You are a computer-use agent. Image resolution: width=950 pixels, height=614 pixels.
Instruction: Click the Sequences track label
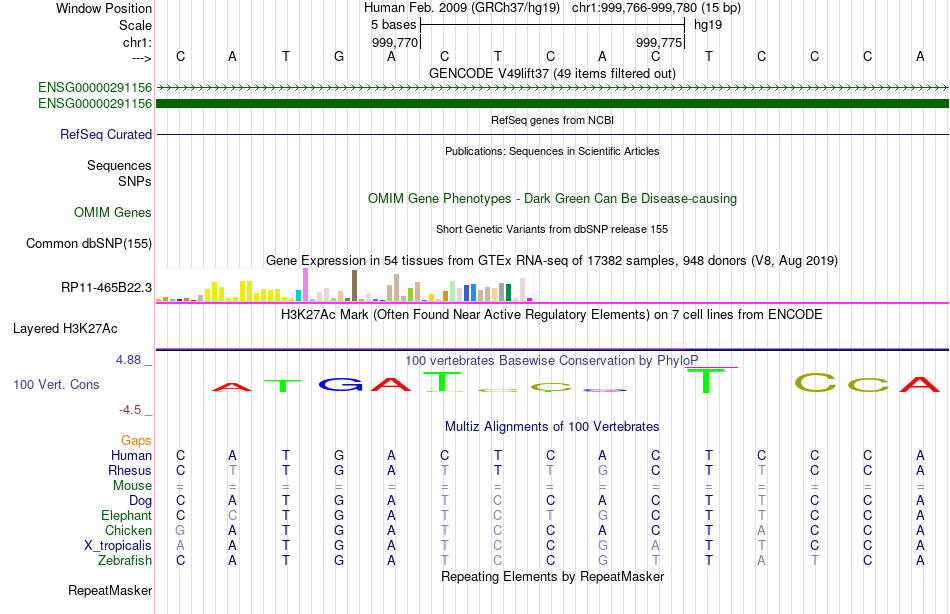coord(119,165)
